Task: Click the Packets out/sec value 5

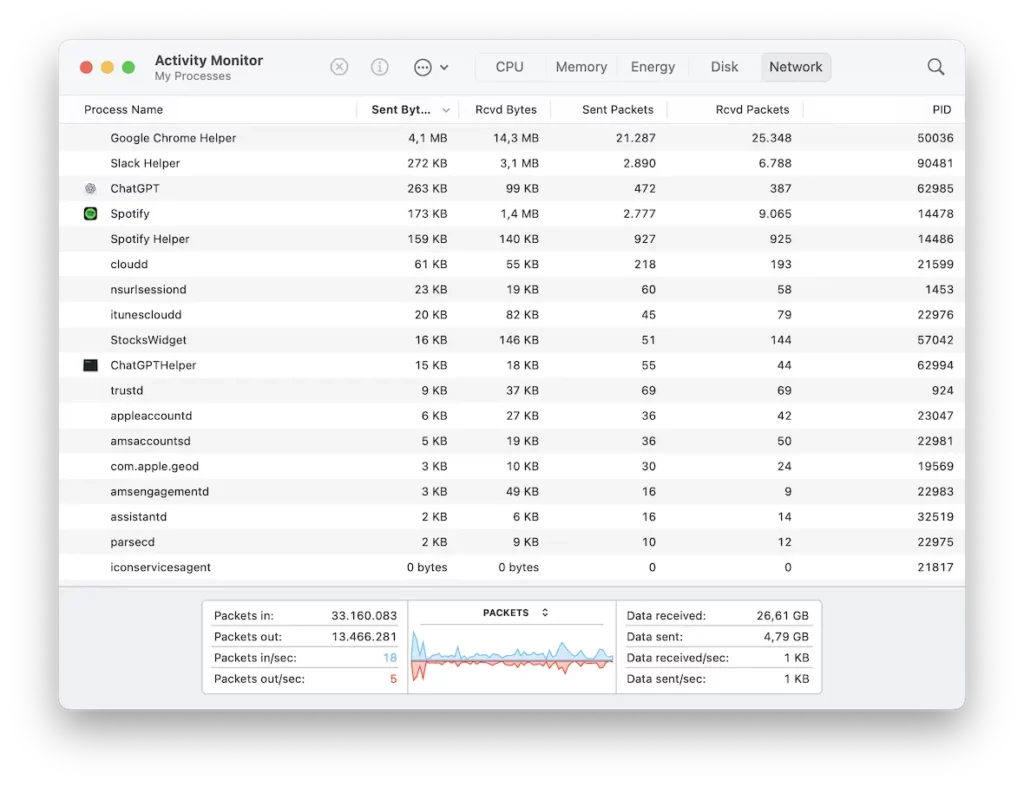Action: [393, 679]
